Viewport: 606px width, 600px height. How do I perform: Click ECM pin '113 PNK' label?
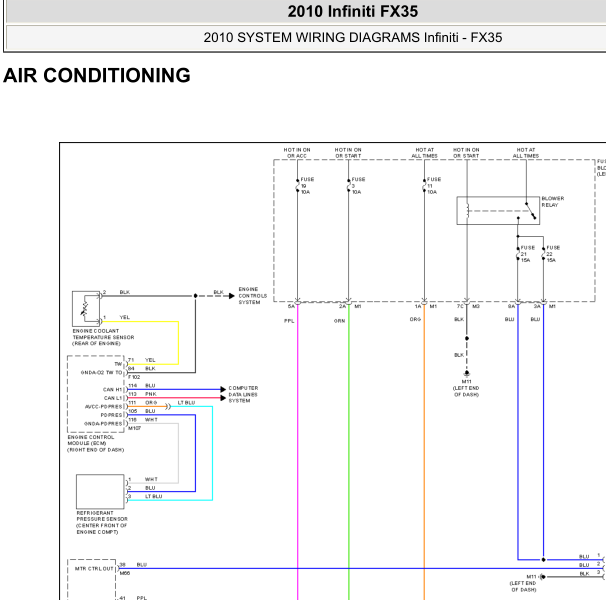click(142, 394)
